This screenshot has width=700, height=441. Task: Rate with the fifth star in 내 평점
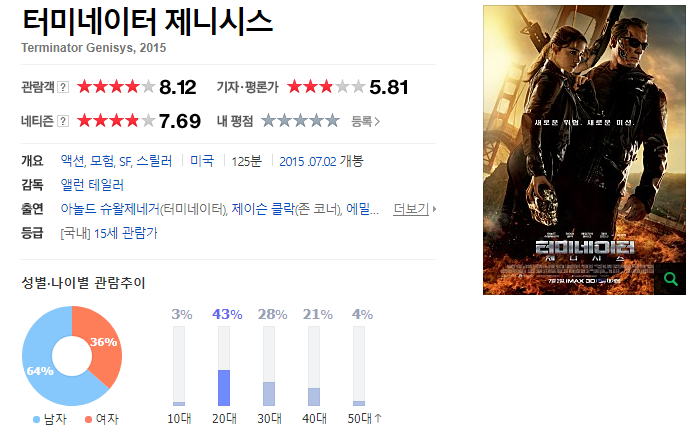(x=332, y=121)
